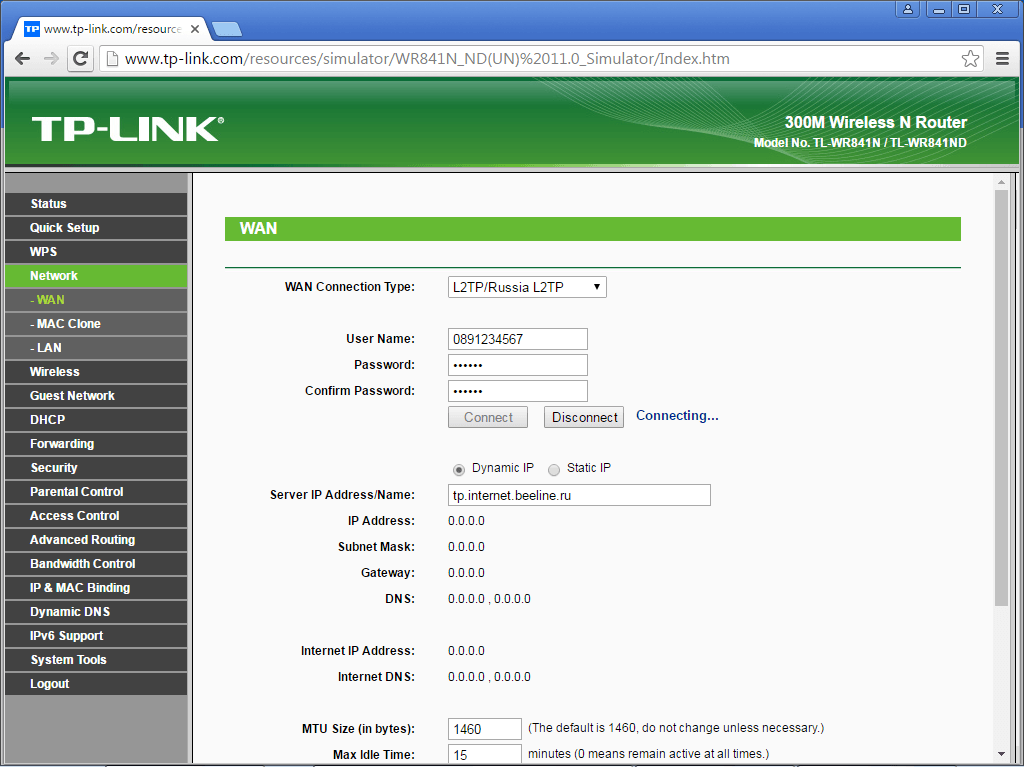This screenshot has width=1024, height=767.
Task: Open the WAN Connection Type dropdown
Action: click(527, 287)
